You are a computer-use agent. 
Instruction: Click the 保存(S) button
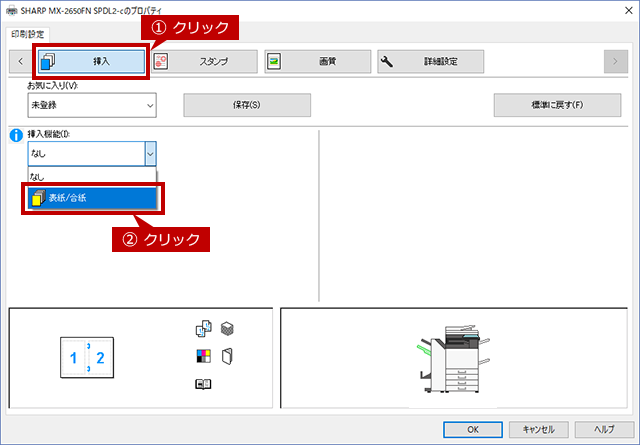click(x=247, y=105)
